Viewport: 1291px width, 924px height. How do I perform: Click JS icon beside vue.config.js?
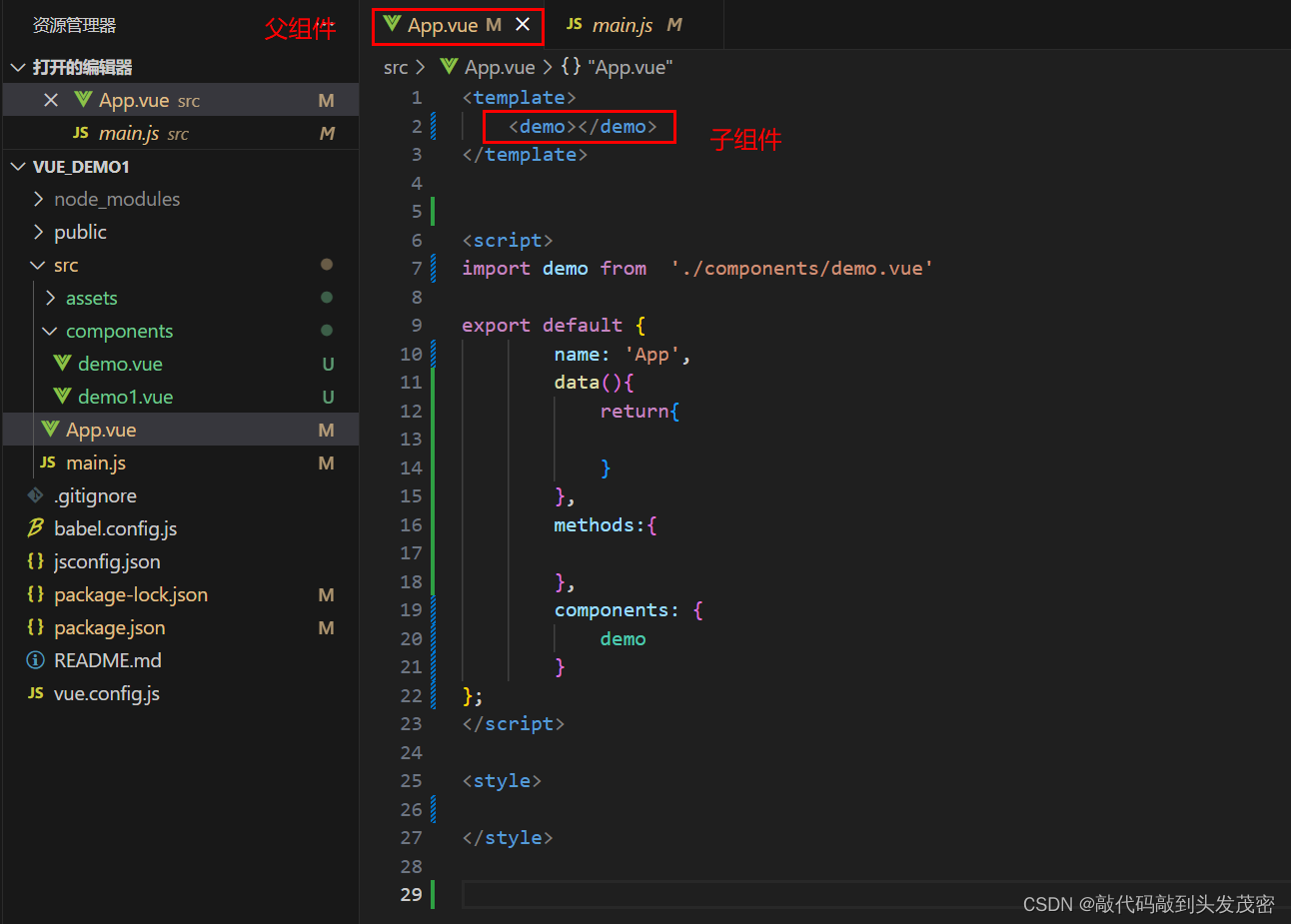[x=36, y=693]
